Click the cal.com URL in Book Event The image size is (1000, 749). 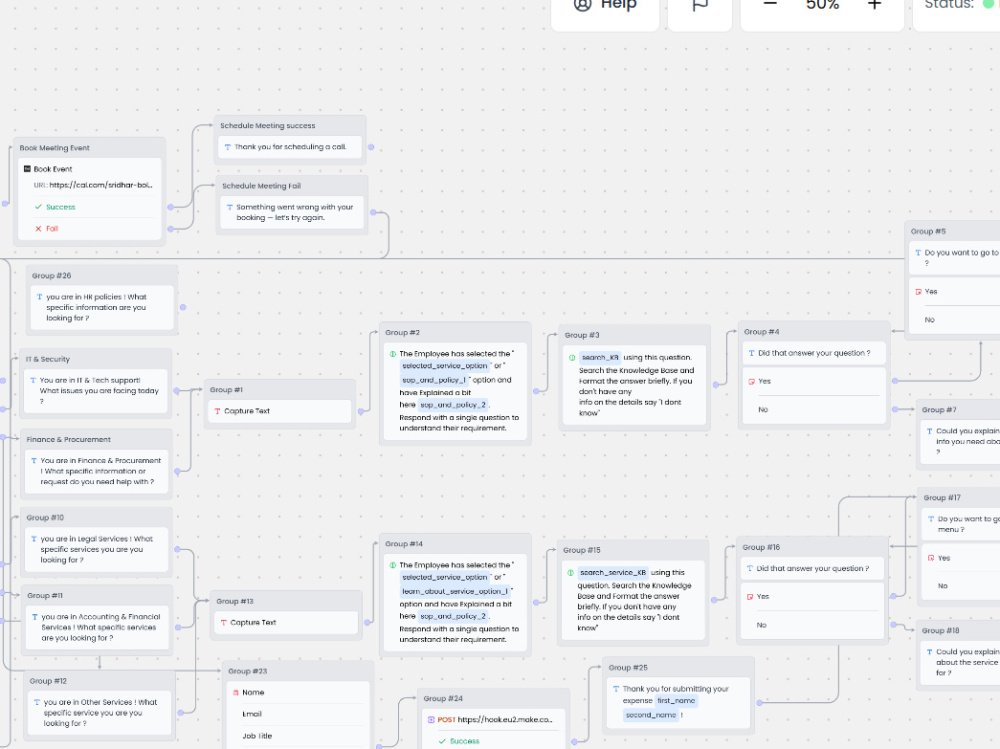pyautogui.click(x=101, y=185)
